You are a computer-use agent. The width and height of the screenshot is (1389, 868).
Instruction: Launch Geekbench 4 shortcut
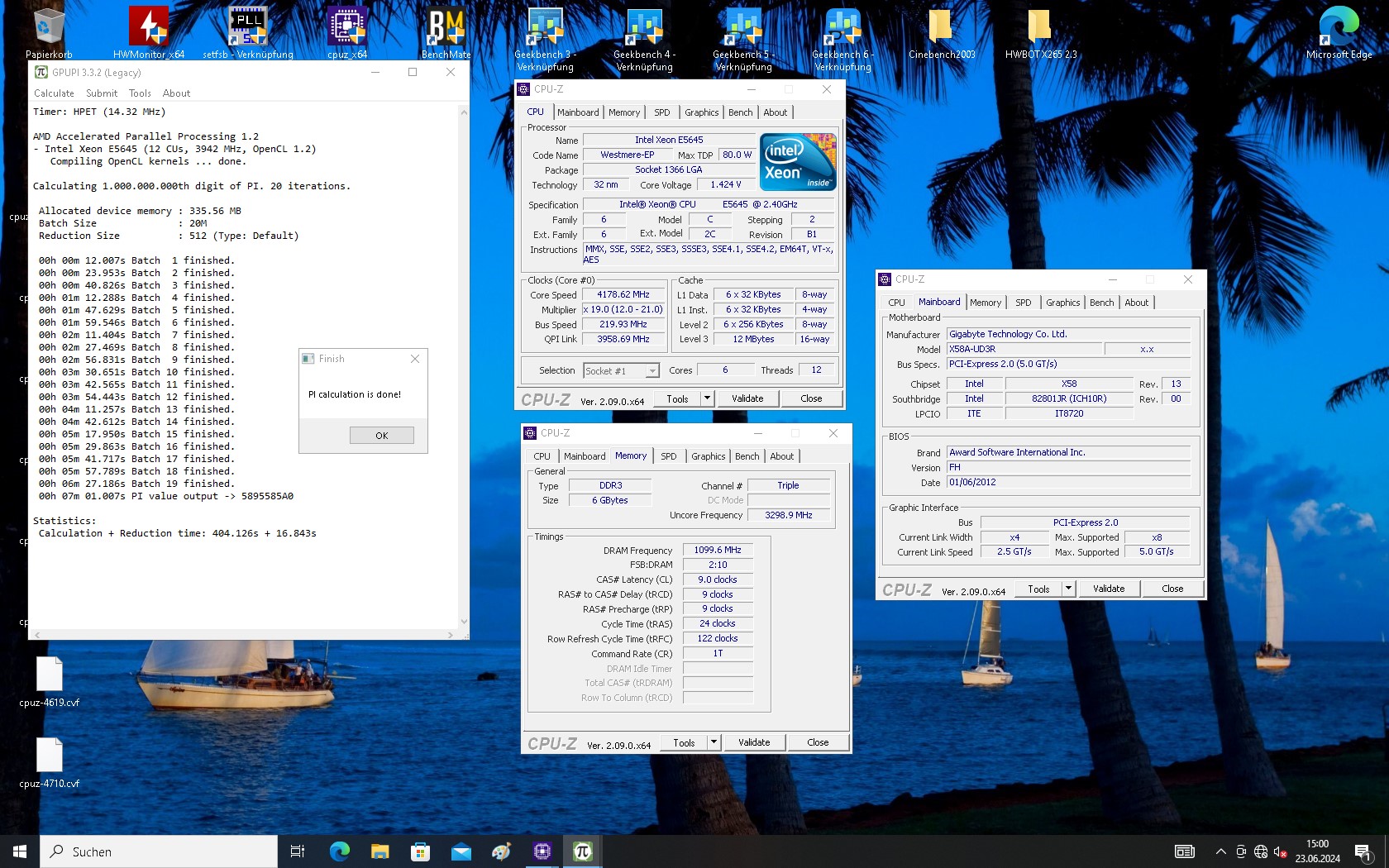pyautogui.click(x=645, y=39)
